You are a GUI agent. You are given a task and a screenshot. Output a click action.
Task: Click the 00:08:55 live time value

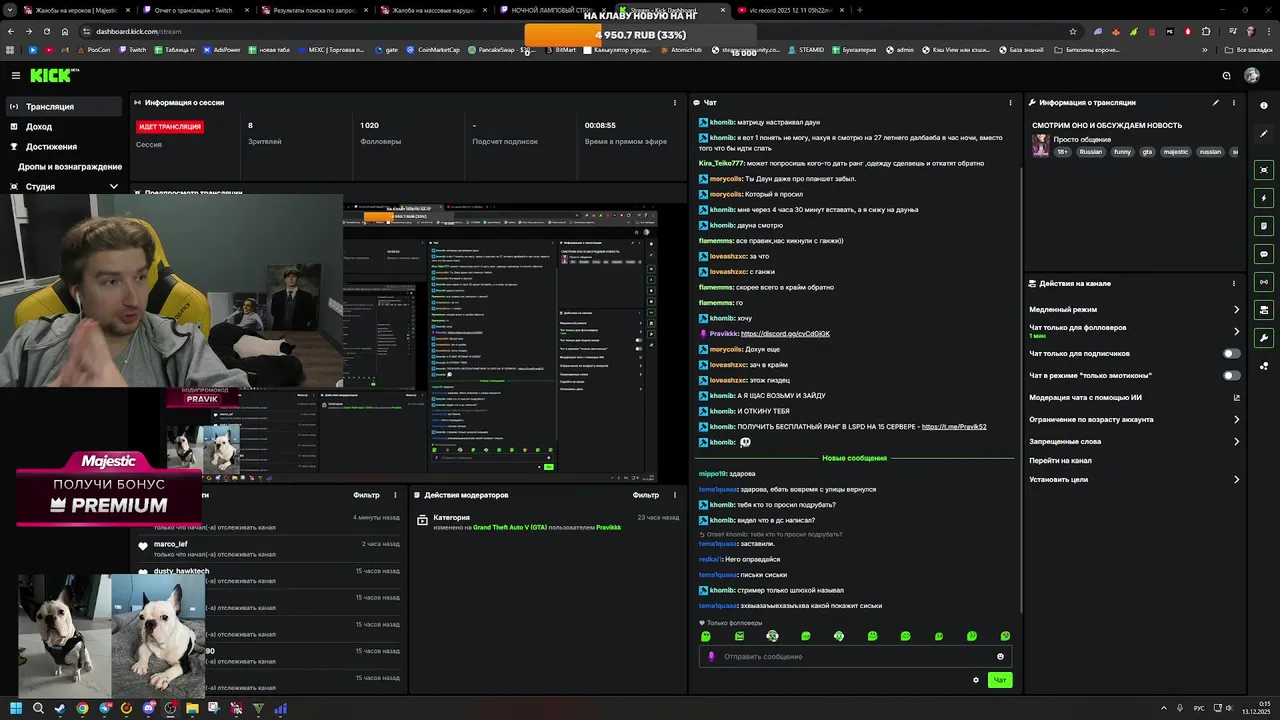(x=600, y=126)
